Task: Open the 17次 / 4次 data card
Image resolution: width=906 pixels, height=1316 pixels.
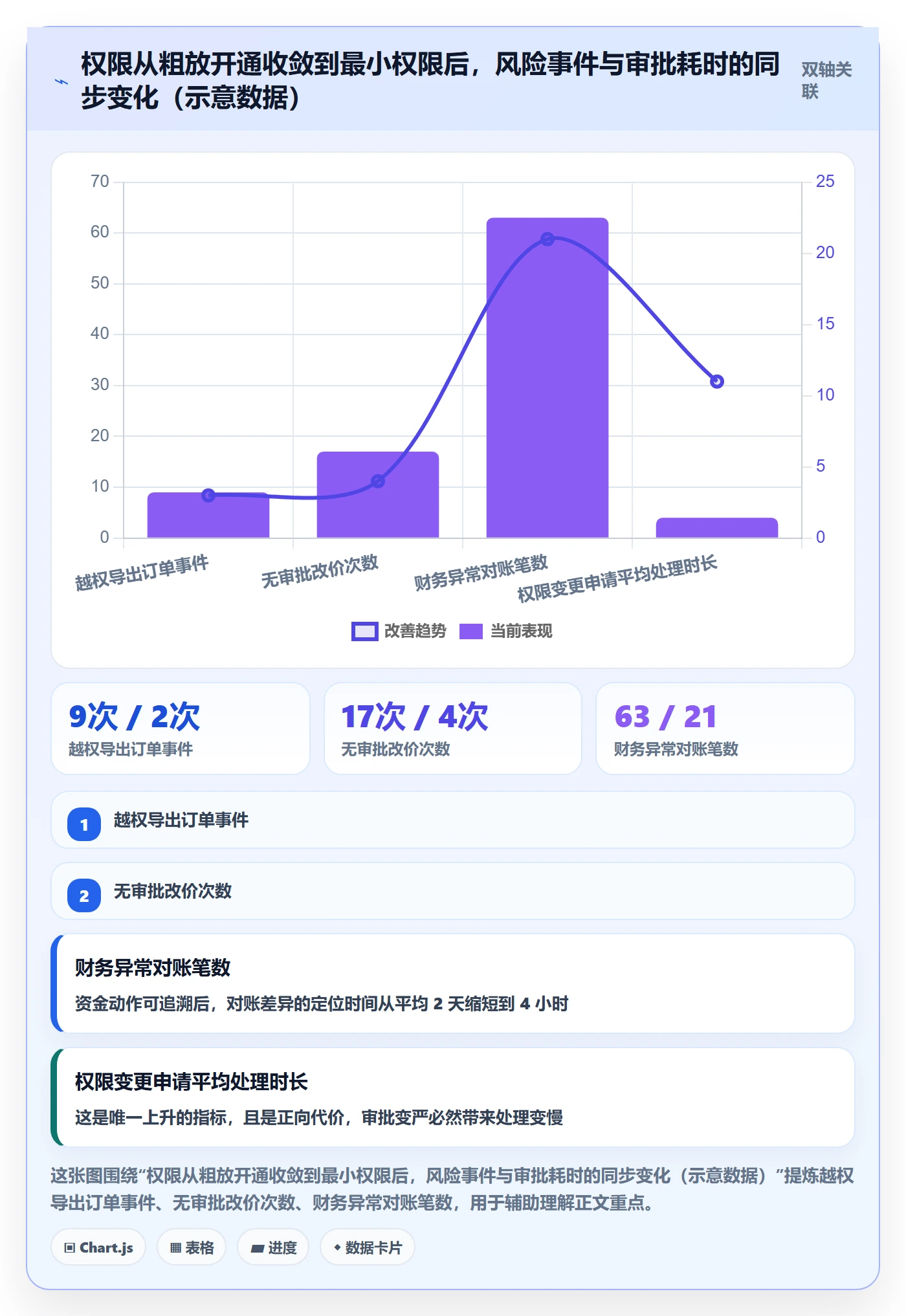Action: click(x=453, y=729)
